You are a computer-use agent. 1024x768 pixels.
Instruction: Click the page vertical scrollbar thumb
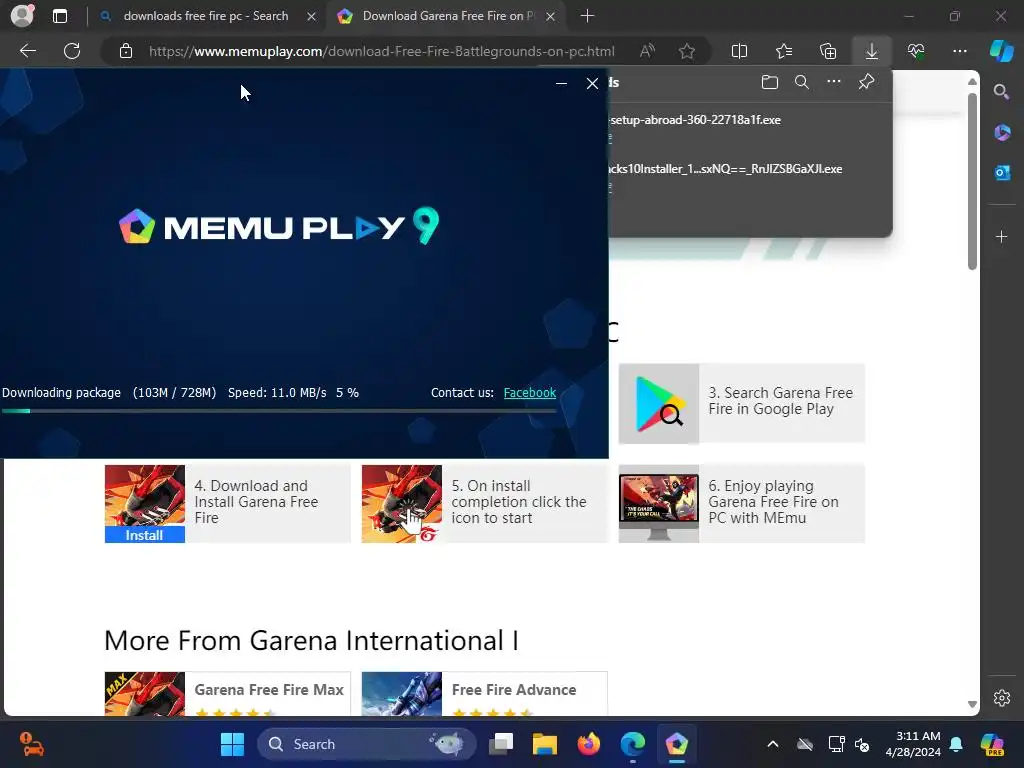point(972,181)
